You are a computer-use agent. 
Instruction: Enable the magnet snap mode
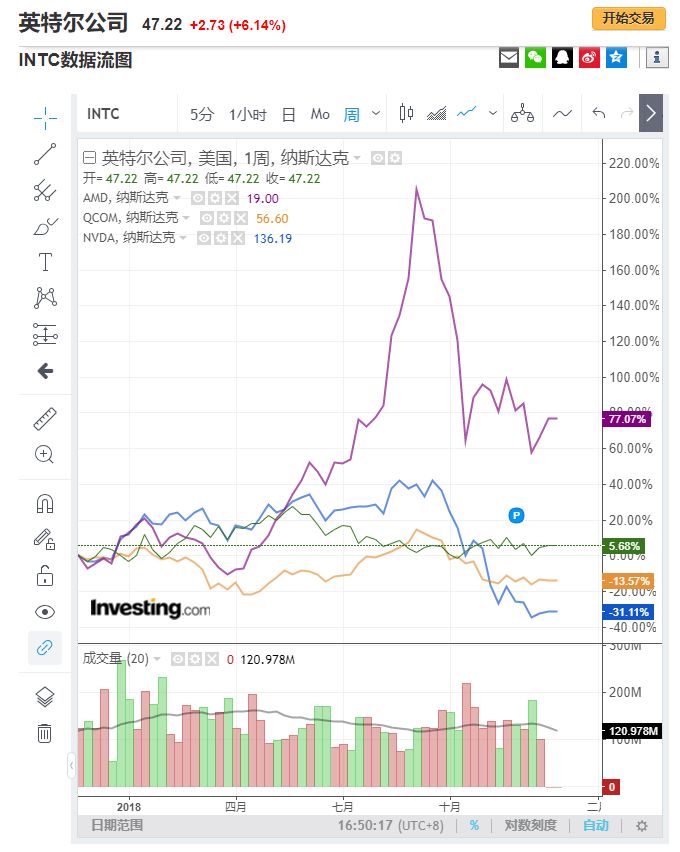pyautogui.click(x=45, y=503)
